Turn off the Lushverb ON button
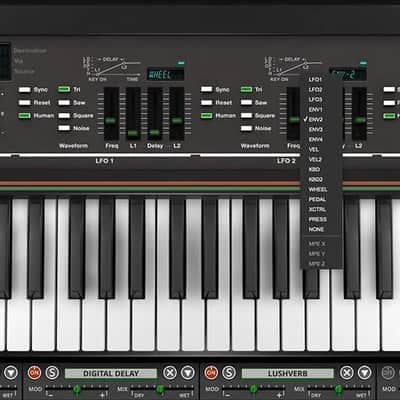This screenshot has height=400, width=400. coord(211,372)
